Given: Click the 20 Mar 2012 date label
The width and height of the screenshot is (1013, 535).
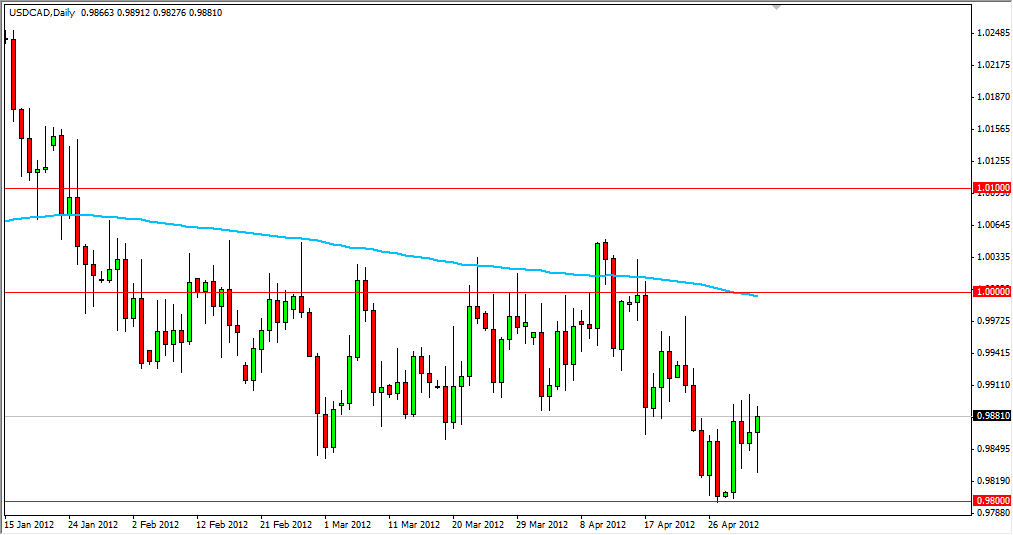Looking at the screenshot, I should [477, 524].
